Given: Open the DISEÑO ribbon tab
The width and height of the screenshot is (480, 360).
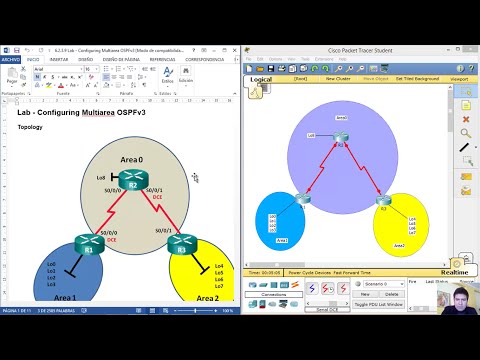Looking at the screenshot, I should [86, 59].
